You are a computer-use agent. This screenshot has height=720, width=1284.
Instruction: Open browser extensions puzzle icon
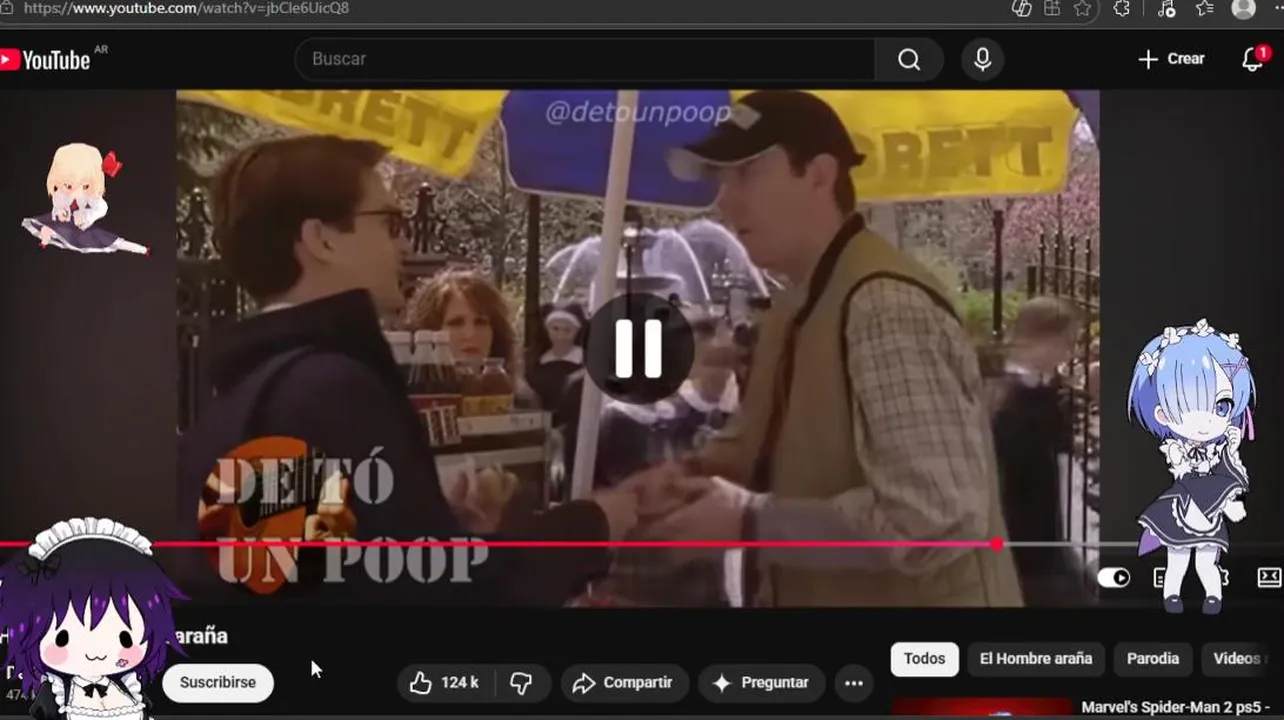click(x=1122, y=8)
